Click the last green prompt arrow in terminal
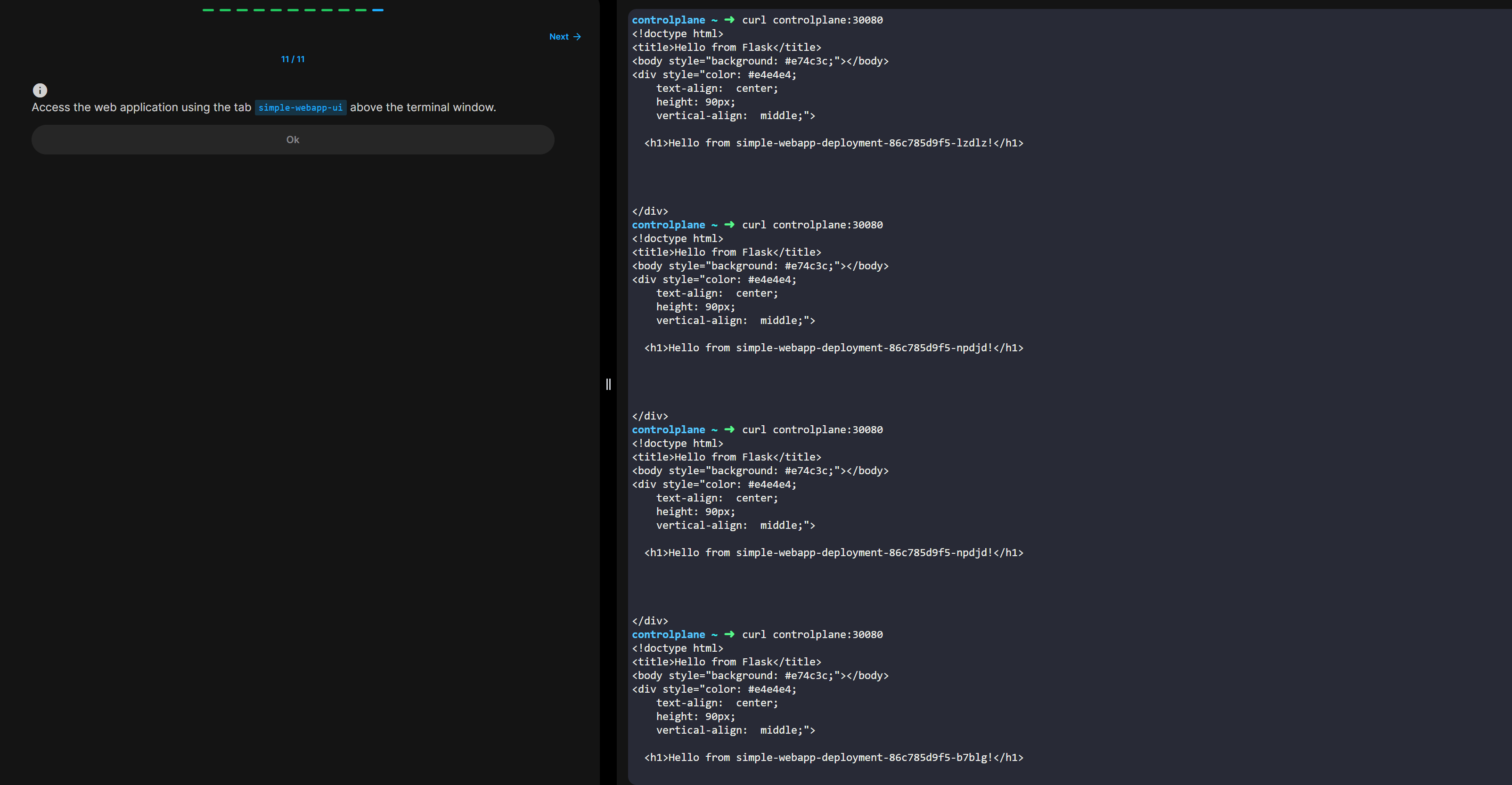Viewport: 1512px width, 785px height. pyautogui.click(x=729, y=634)
